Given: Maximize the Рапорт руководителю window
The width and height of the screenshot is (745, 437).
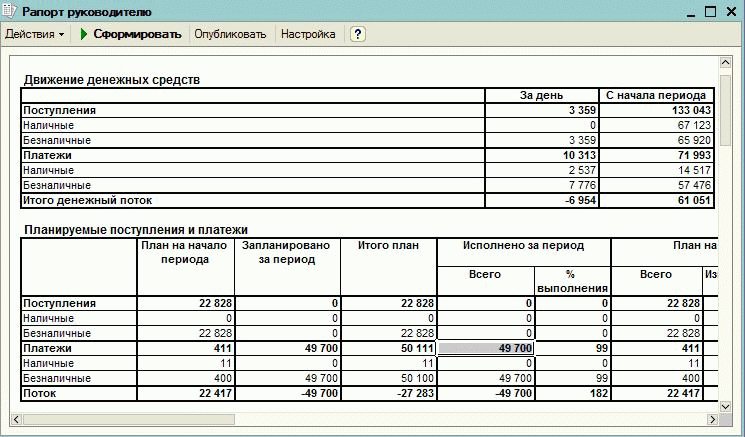Looking at the screenshot, I should [710, 12].
